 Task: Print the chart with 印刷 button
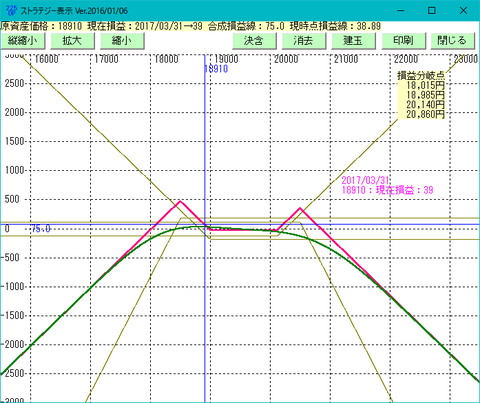pos(403,41)
